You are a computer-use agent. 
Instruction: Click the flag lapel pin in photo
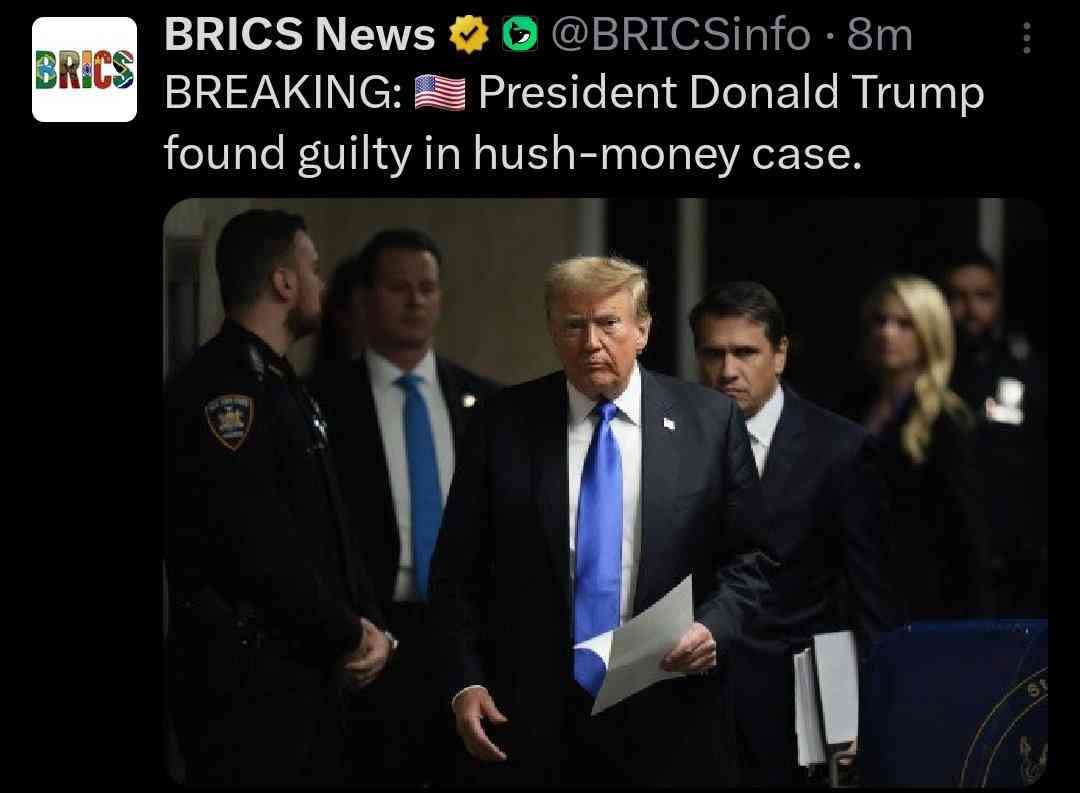point(669,423)
